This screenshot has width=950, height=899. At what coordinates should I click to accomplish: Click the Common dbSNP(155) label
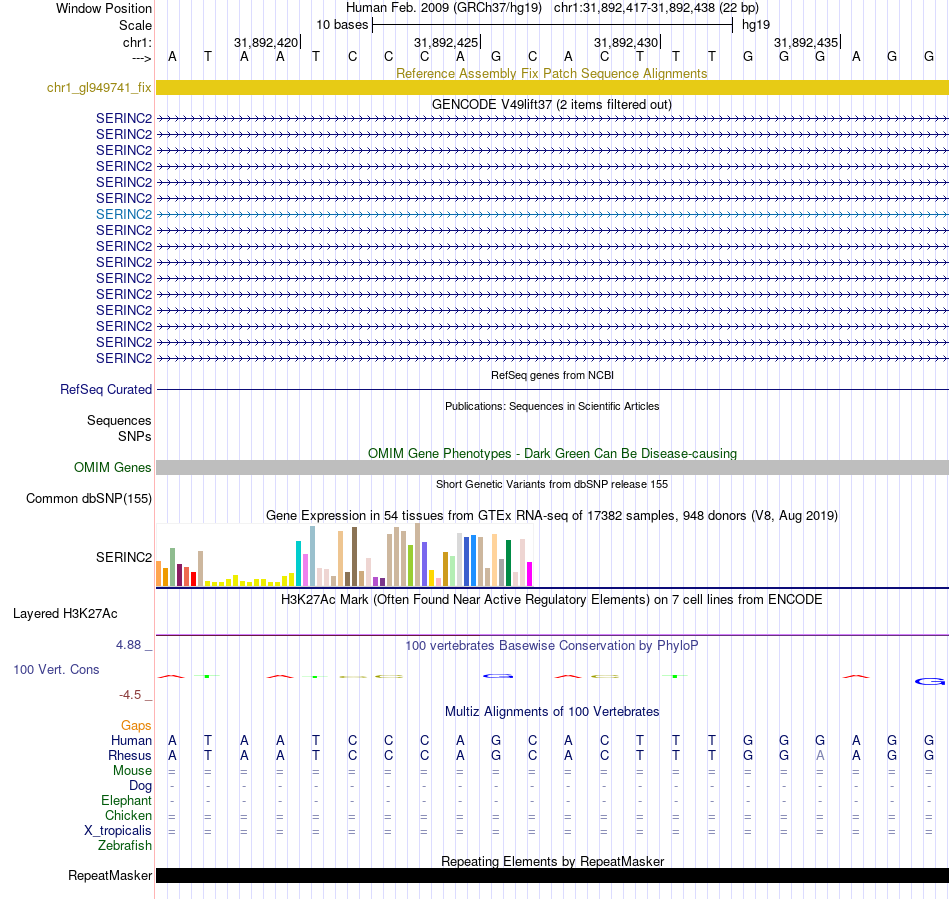(88, 499)
